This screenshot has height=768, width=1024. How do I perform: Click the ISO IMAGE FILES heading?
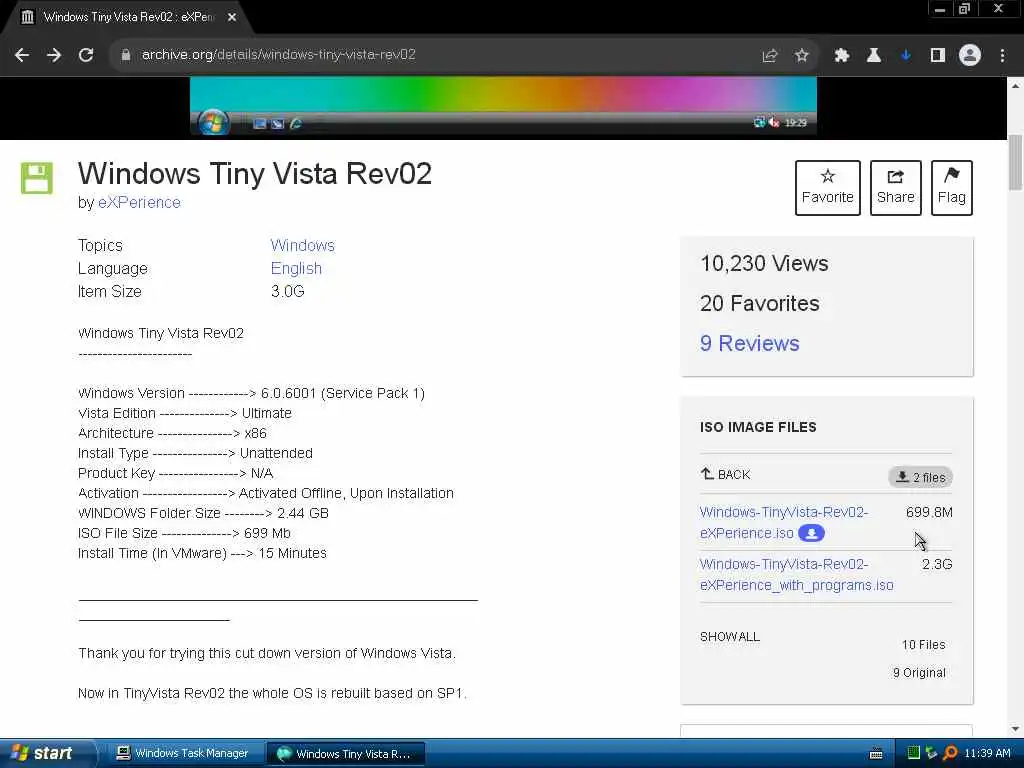(758, 427)
